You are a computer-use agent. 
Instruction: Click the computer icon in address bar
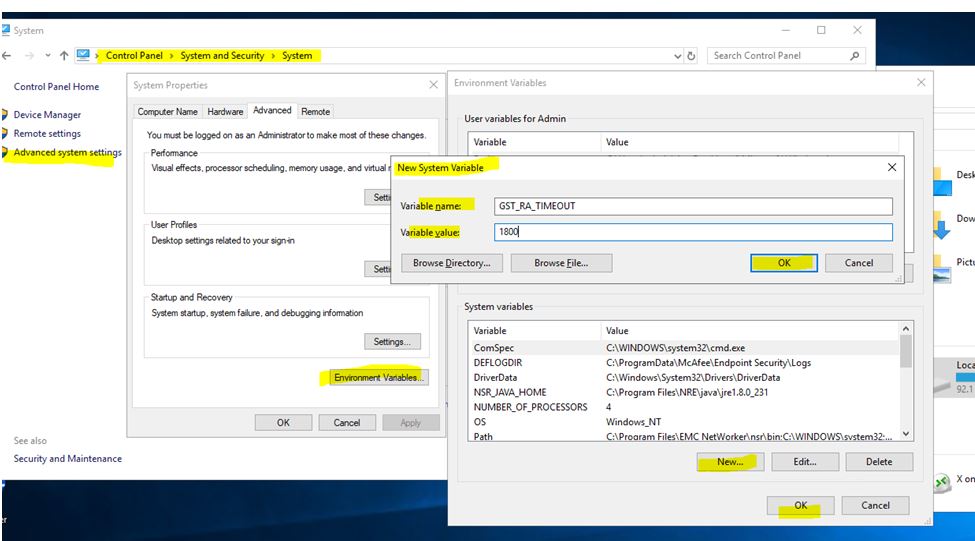coord(83,56)
